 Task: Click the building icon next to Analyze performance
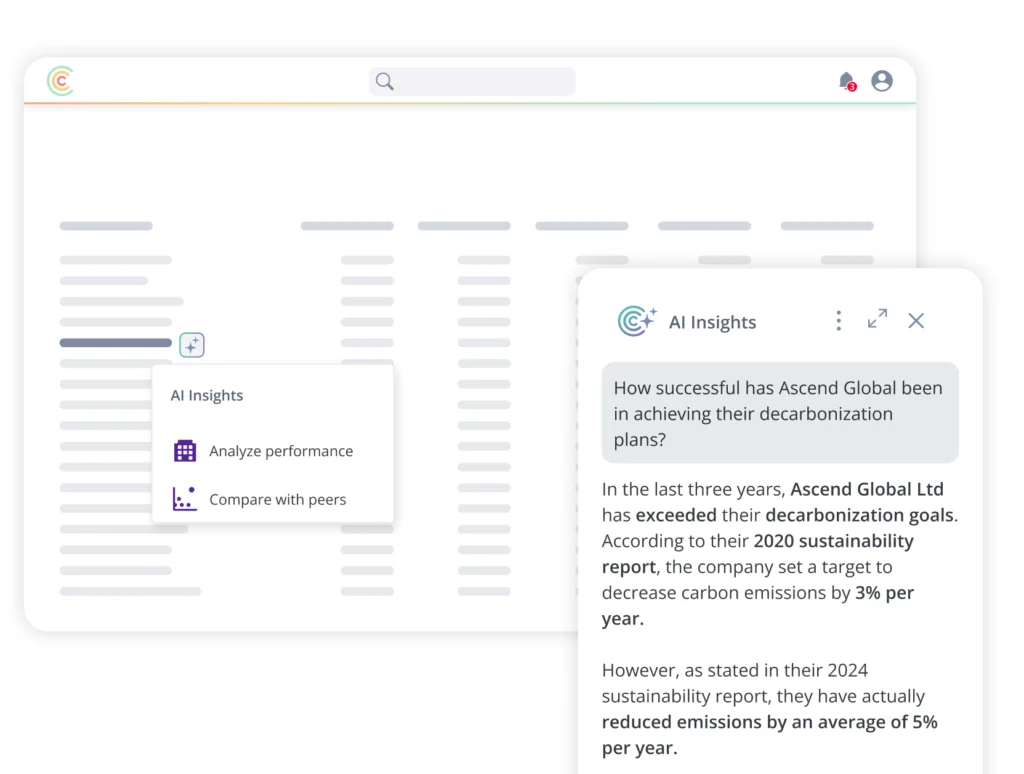[185, 451]
